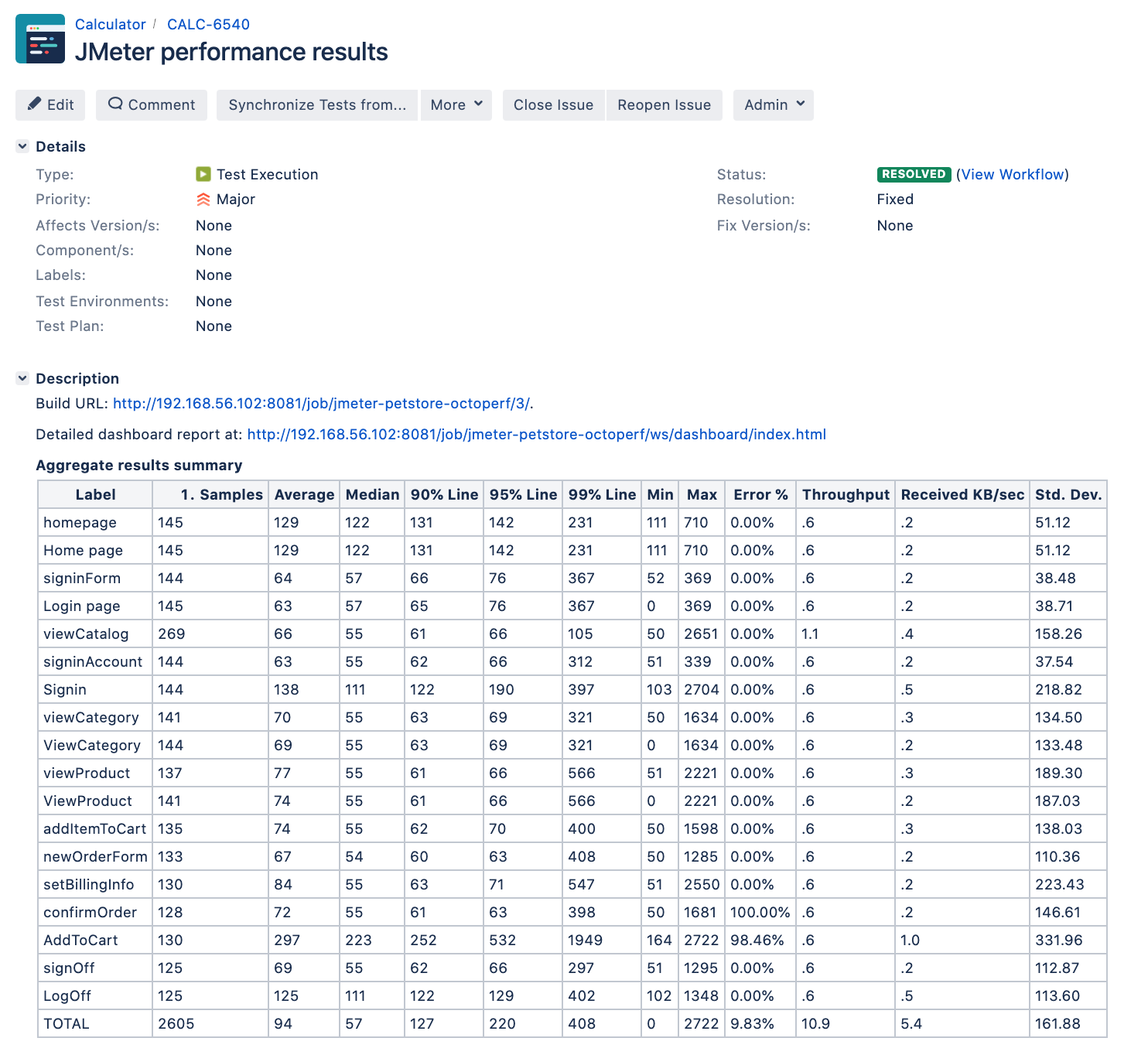This screenshot has height=1055, width=1148.
Task: Click the Median column header
Action: click(372, 495)
